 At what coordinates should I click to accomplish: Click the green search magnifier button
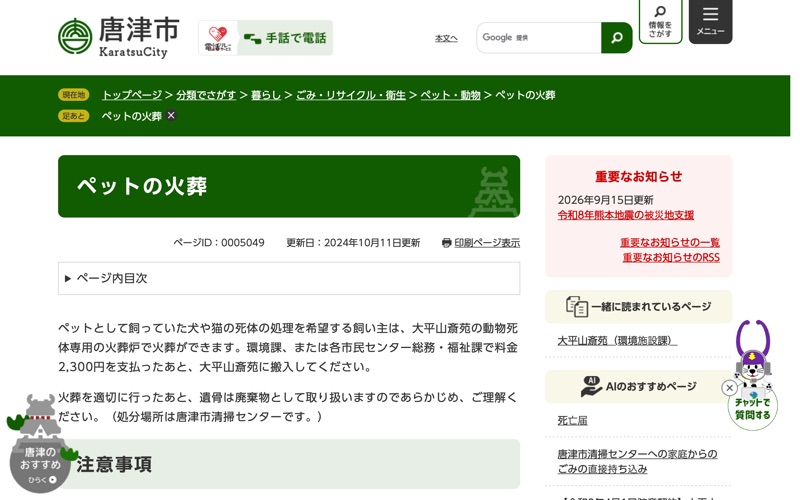[x=616, y=38]
